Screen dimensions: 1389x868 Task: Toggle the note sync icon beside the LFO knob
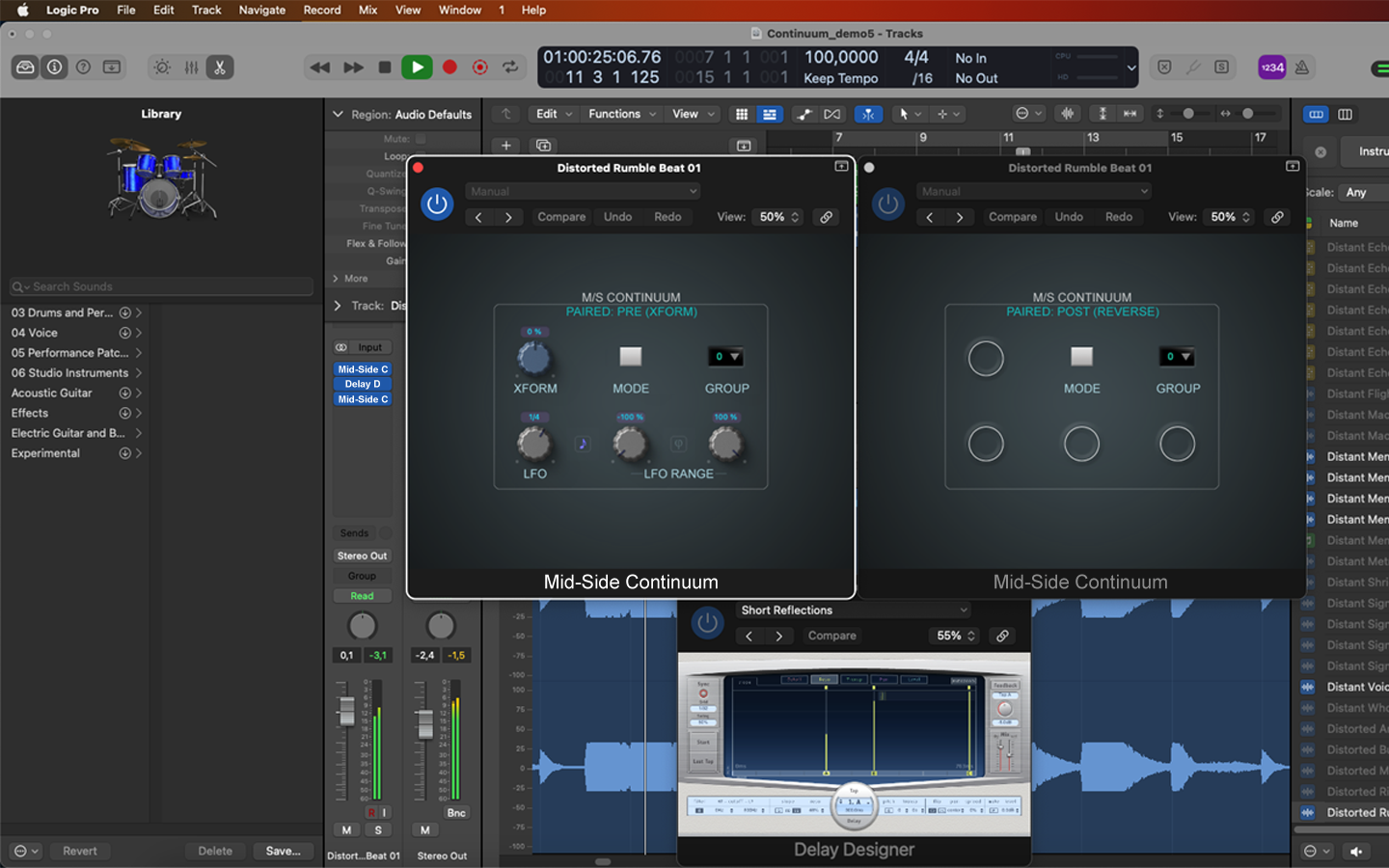tap(583, 444)
